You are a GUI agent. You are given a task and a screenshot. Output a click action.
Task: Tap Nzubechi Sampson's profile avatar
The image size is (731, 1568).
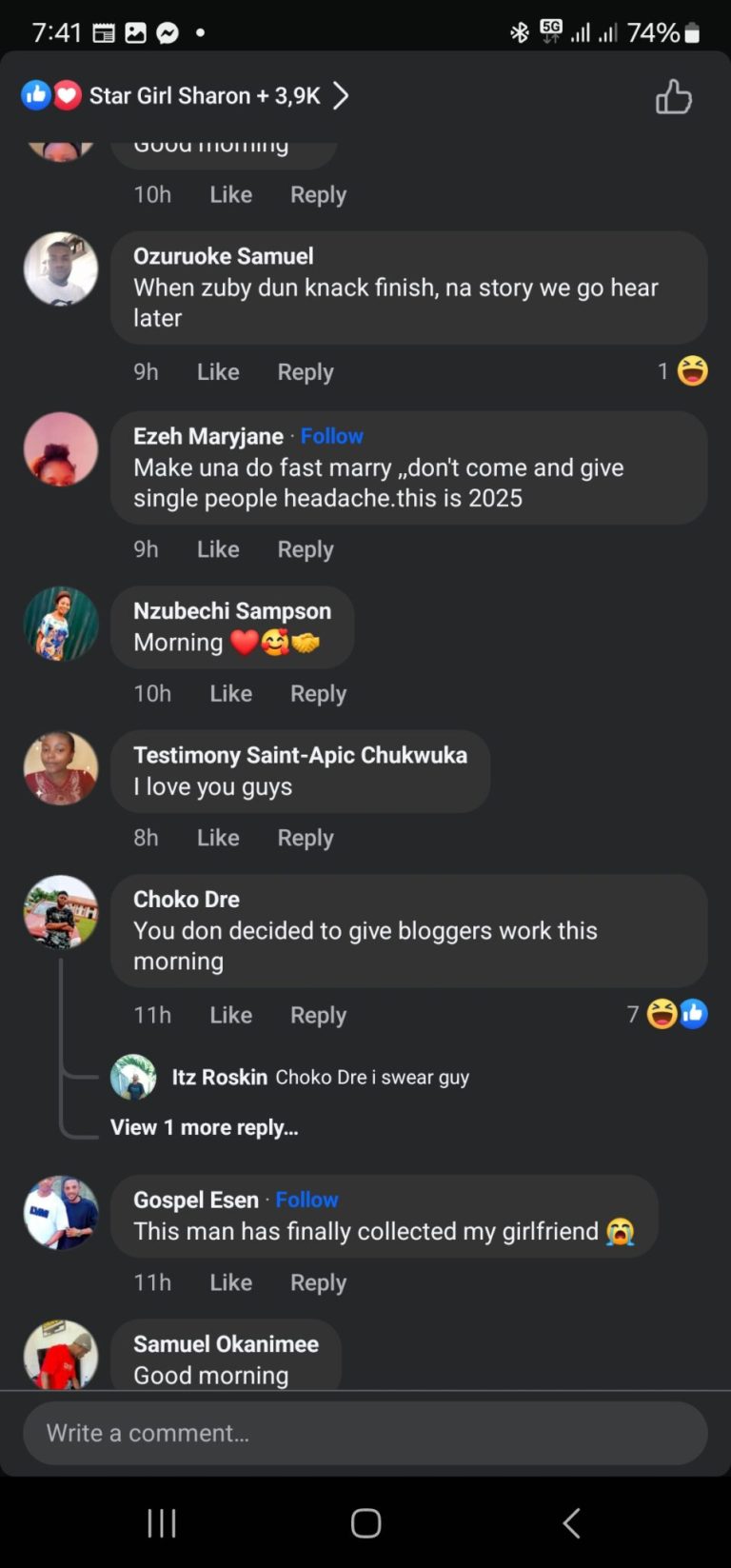61,624
